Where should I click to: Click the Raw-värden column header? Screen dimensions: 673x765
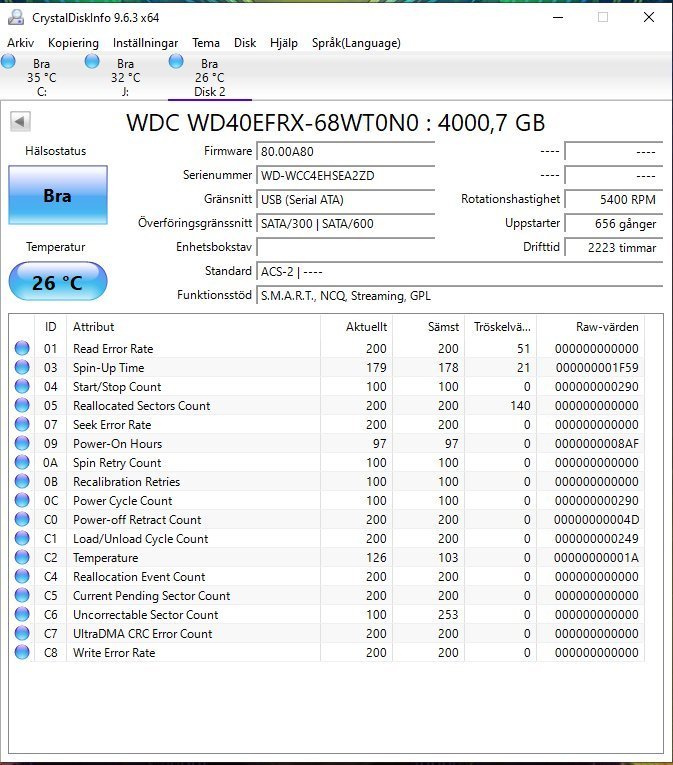click(607, 327)
